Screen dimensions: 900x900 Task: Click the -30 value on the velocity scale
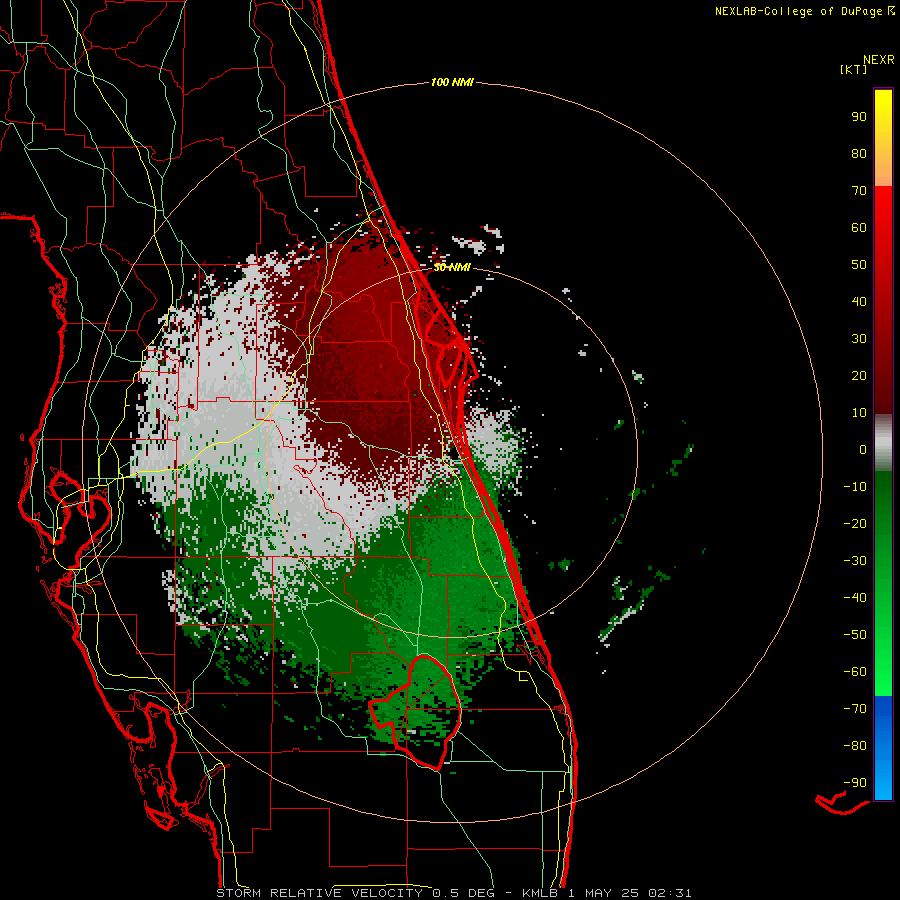(x=855, y=561)
